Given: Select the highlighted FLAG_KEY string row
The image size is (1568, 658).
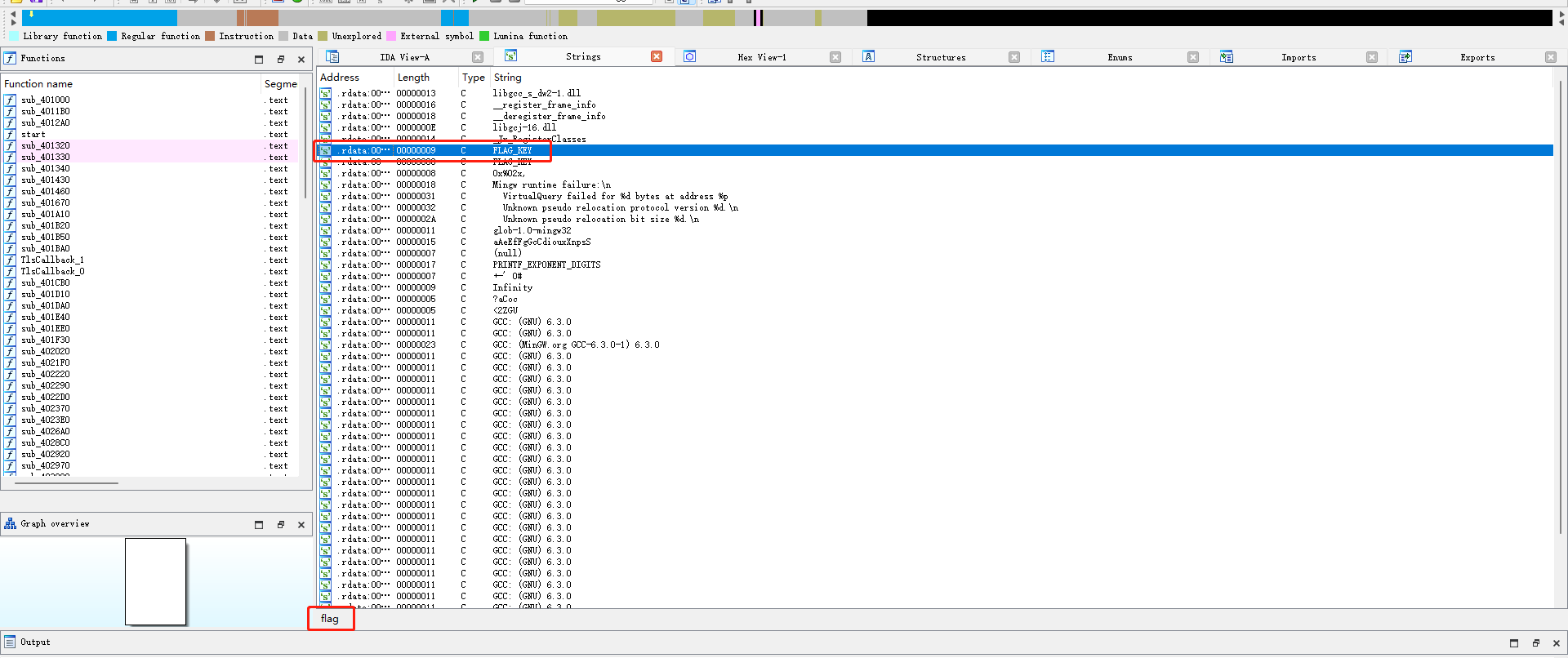Looking at the screenshot, I should (x=935, y=150).
